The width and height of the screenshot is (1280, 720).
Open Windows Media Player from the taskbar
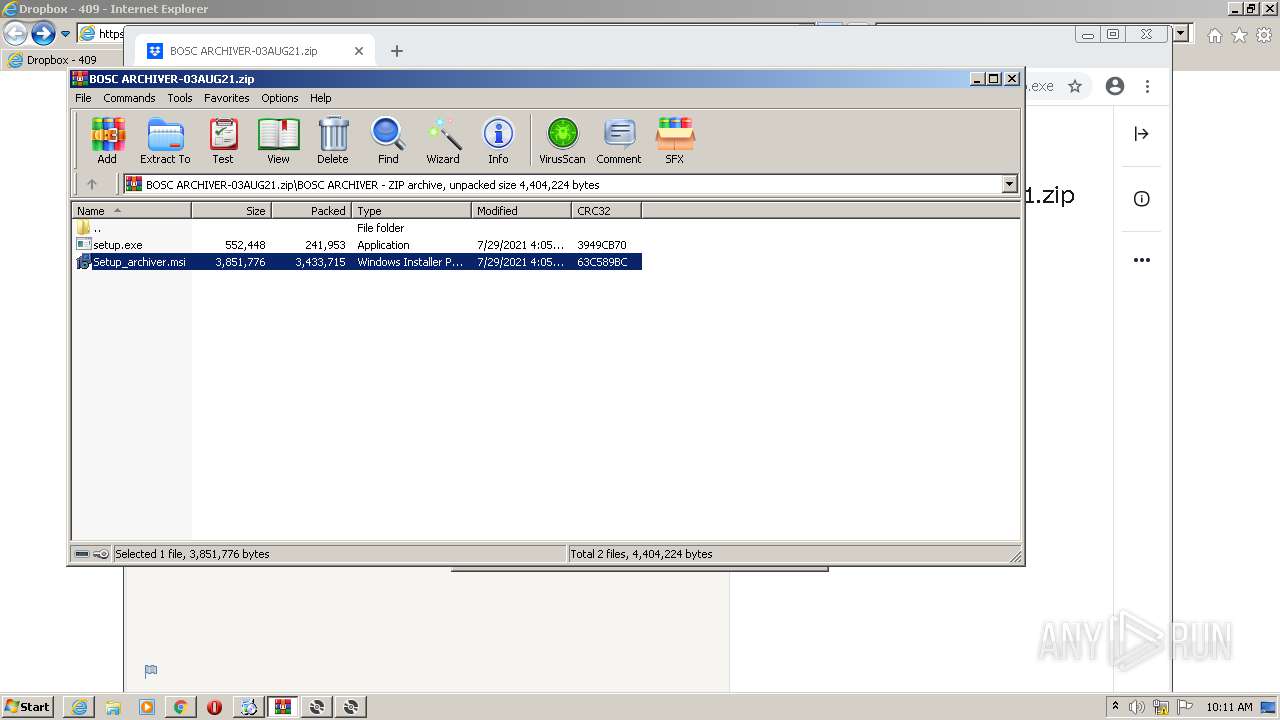point(147,707)
